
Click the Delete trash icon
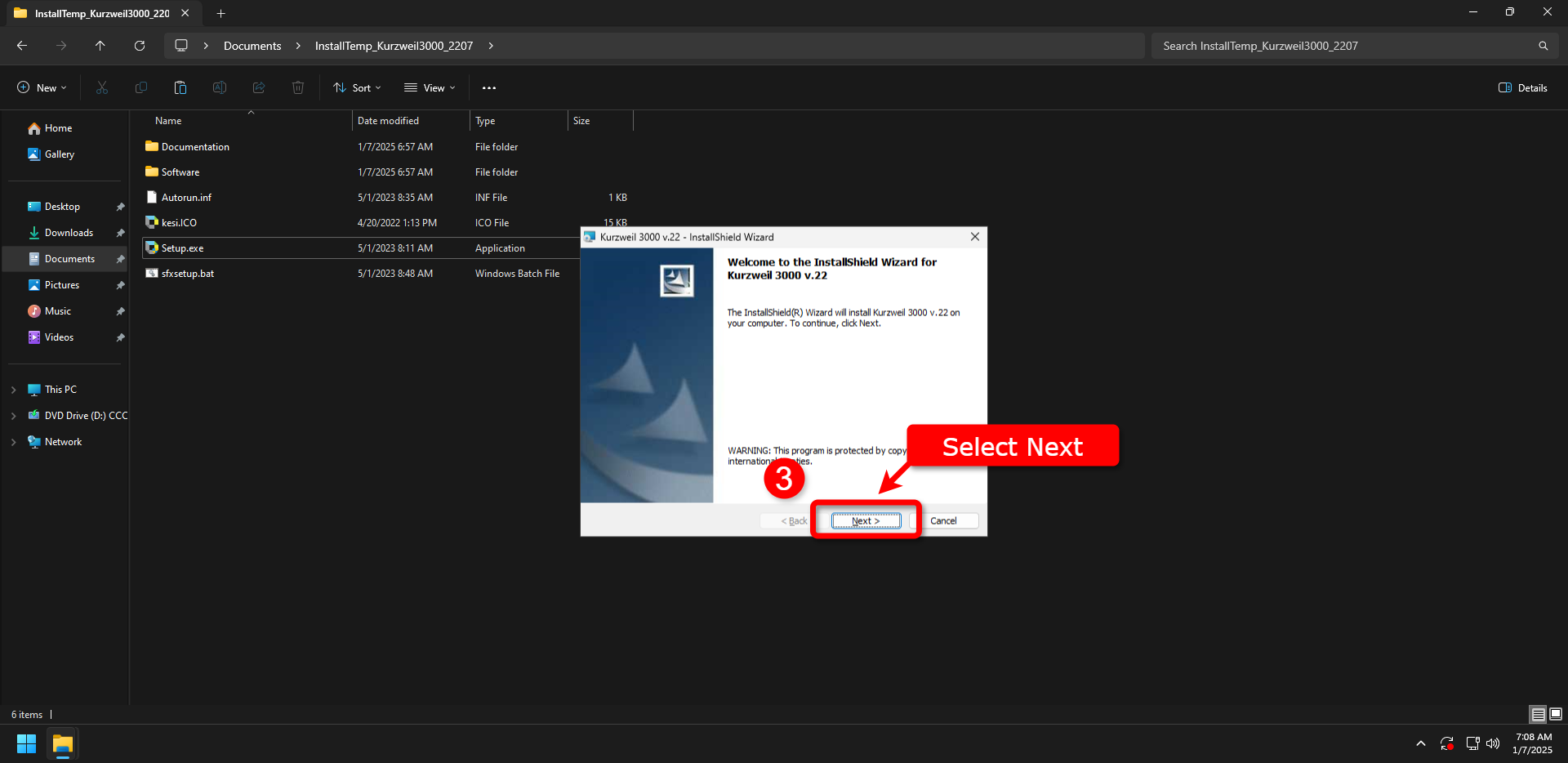298,87
